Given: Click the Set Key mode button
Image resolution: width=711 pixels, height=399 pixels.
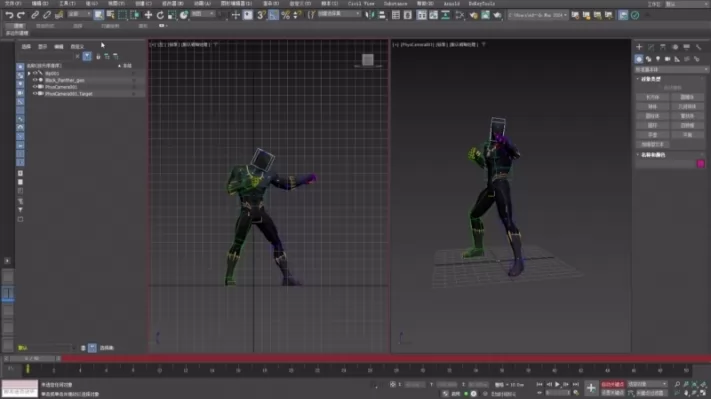Looking at the screenshot, I should point(613,393).
